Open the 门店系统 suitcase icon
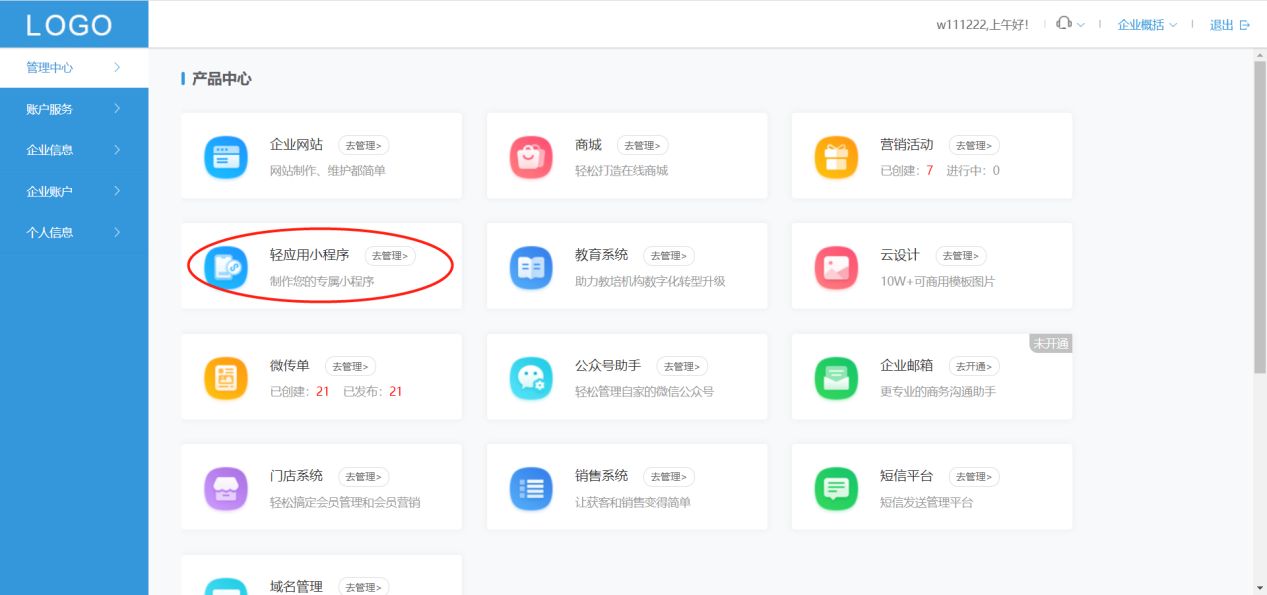Image resolution: width=1267 pixels, height=595 pixels. tap(225, 488)
